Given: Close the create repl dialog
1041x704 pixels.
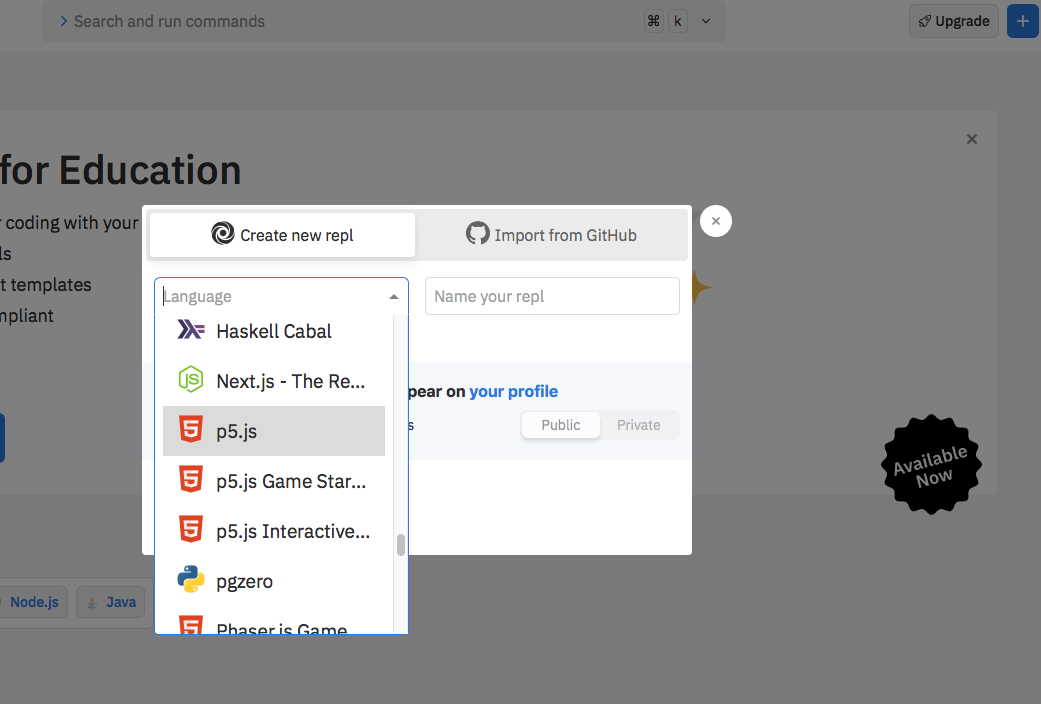Looking at the screenshot, I should coord(716,221).
